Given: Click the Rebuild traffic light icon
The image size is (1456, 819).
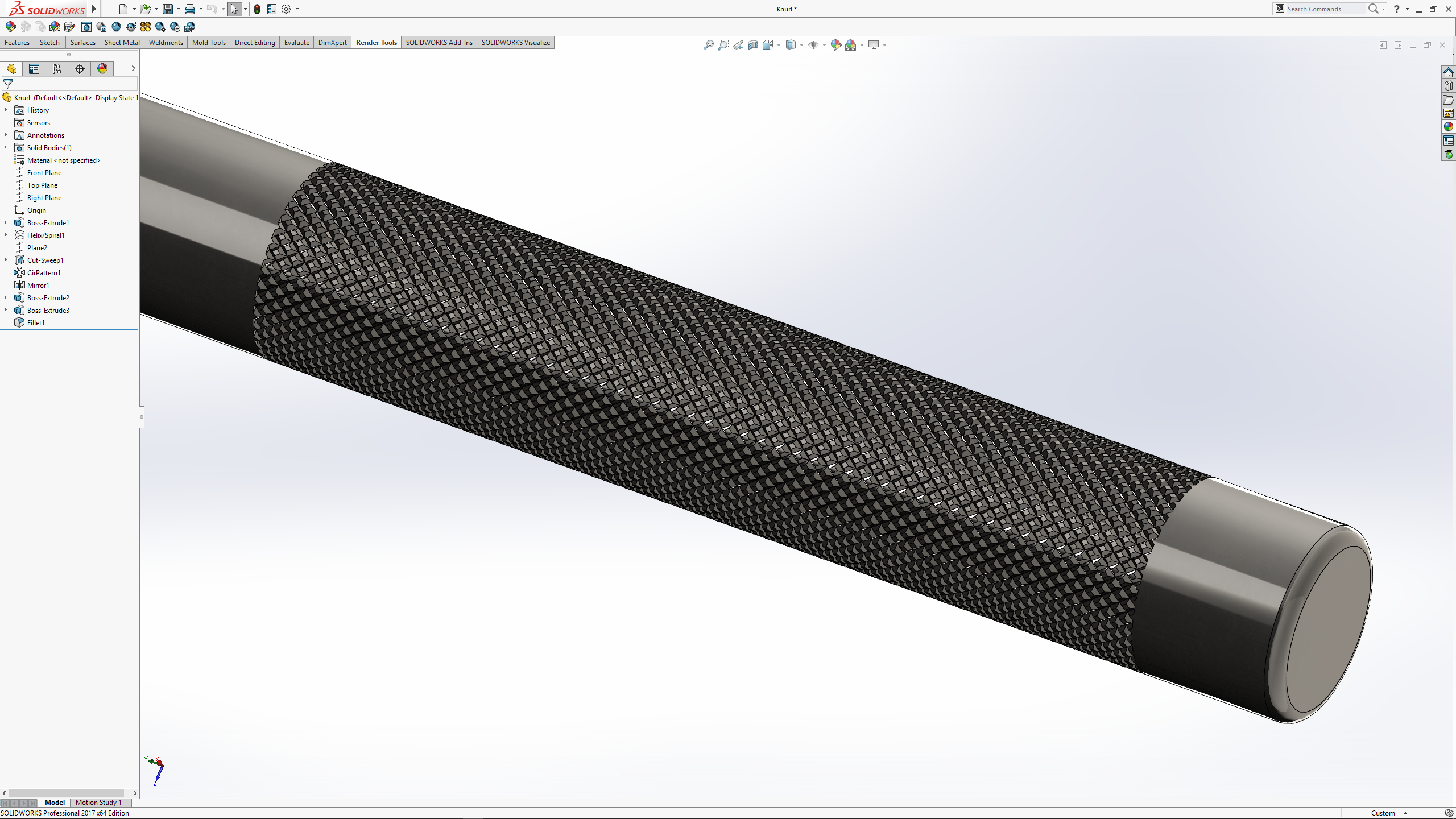Looking at the screenshot, I should click(x=257, y=9).
